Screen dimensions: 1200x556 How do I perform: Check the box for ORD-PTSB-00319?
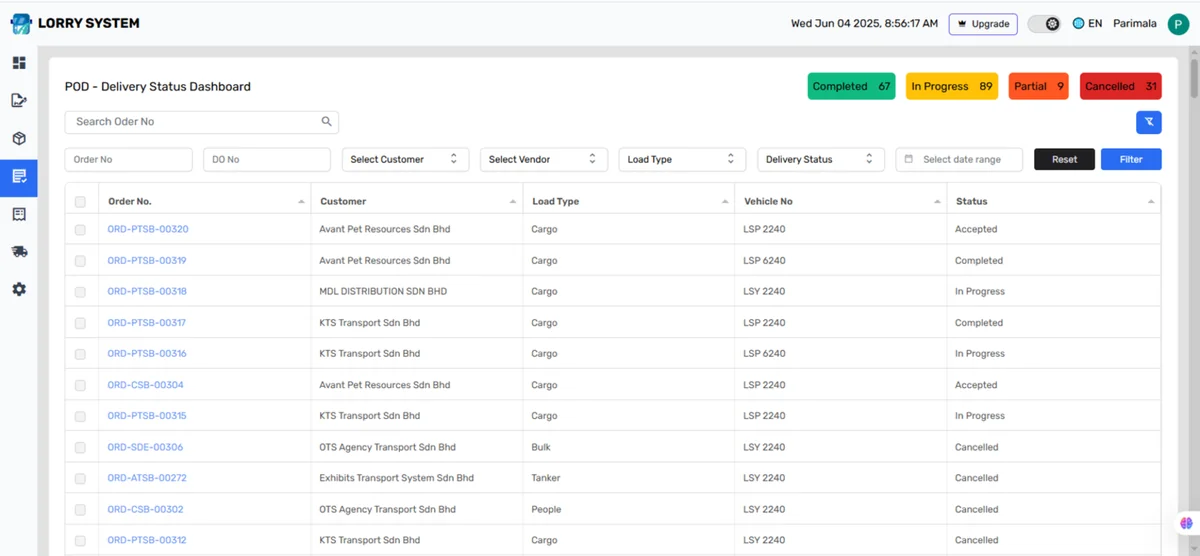point(80,260)
